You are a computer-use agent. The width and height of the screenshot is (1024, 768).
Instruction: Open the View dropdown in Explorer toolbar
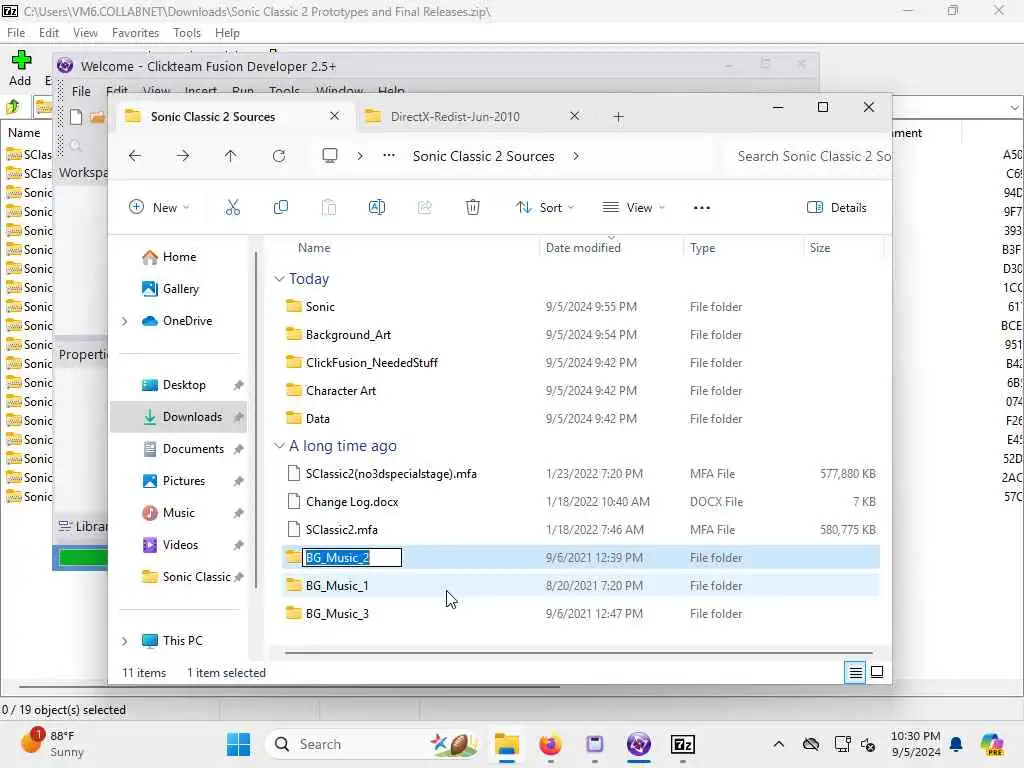(633, 208)
